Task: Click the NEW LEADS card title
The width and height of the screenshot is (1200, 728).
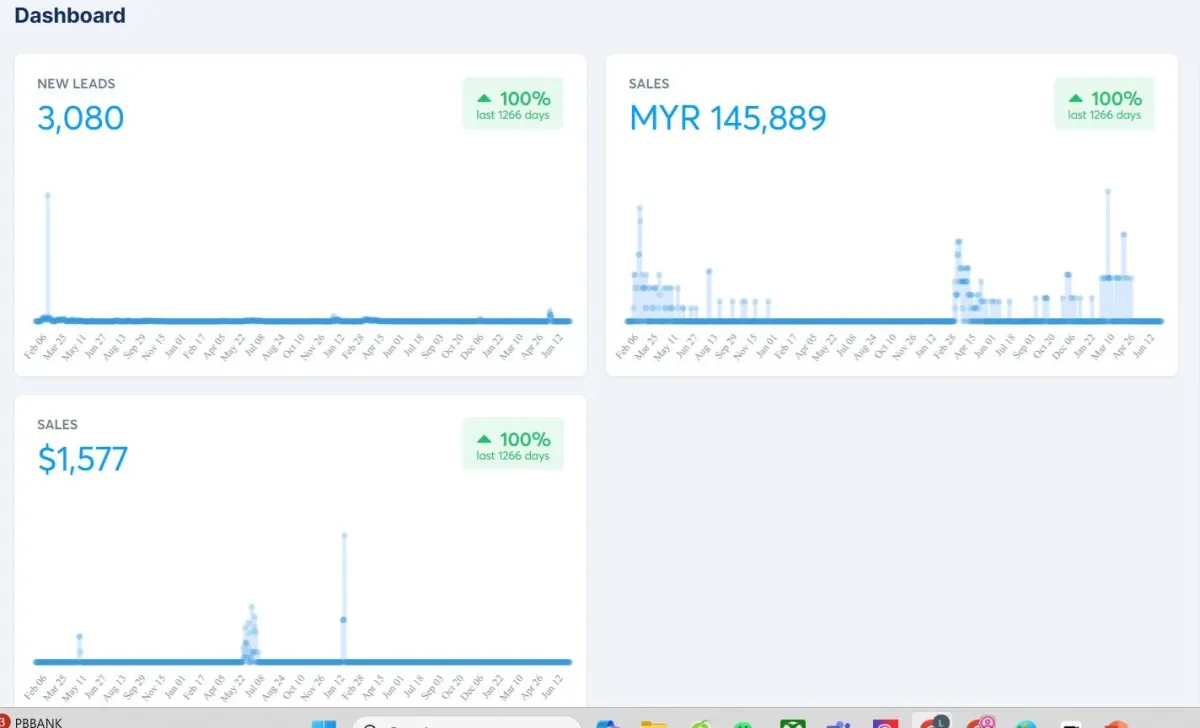Action: (x=76, y=84)
